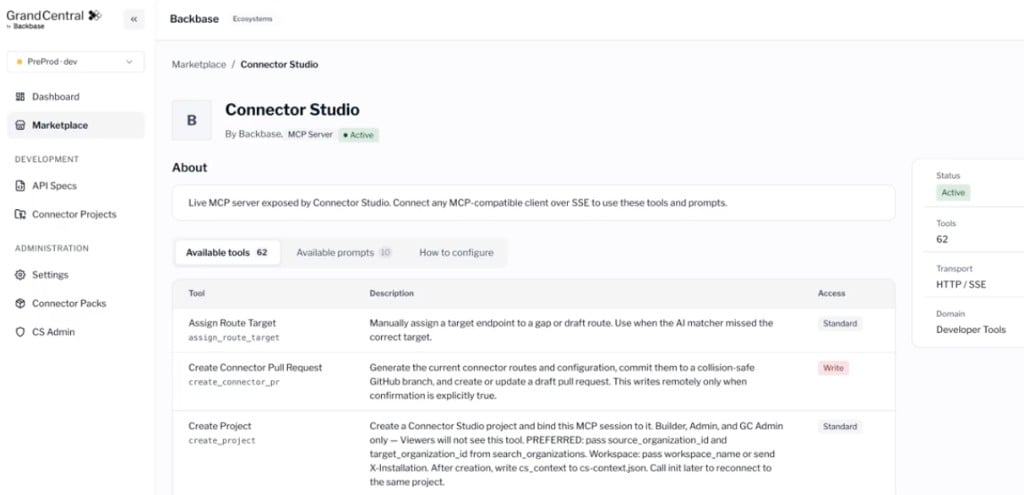Click the MCP Server label
This screenshot has height=495, width=1024.
point(310,135)
